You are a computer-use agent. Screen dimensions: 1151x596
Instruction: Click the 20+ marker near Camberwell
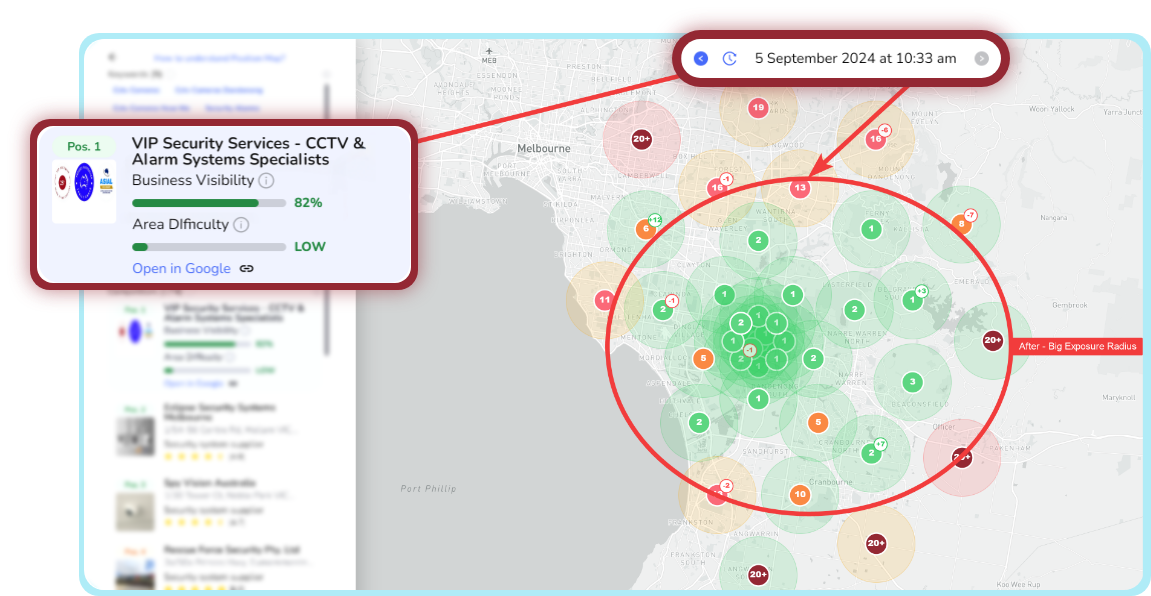[642, 138]
